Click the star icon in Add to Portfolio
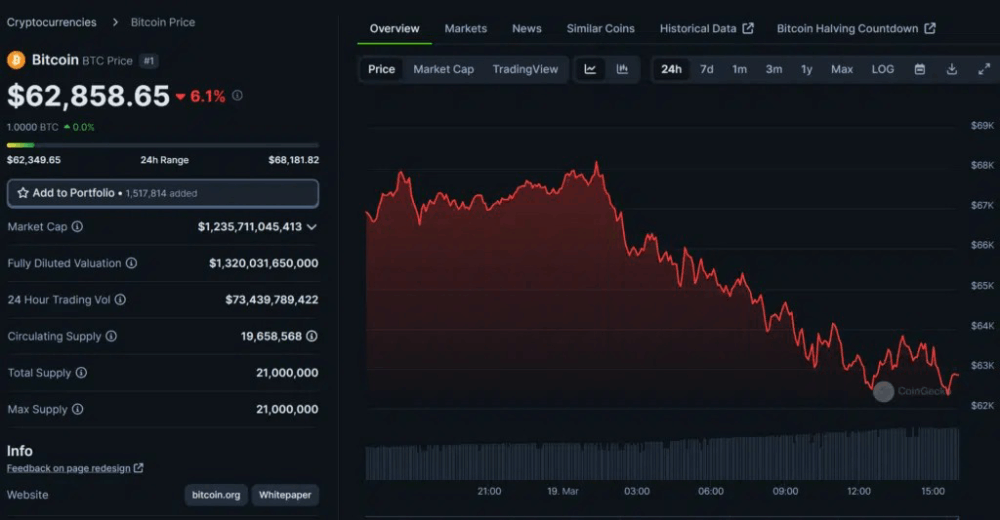Image resolution: width=1000 pixels, height=520 pixels. coord(23,193)
